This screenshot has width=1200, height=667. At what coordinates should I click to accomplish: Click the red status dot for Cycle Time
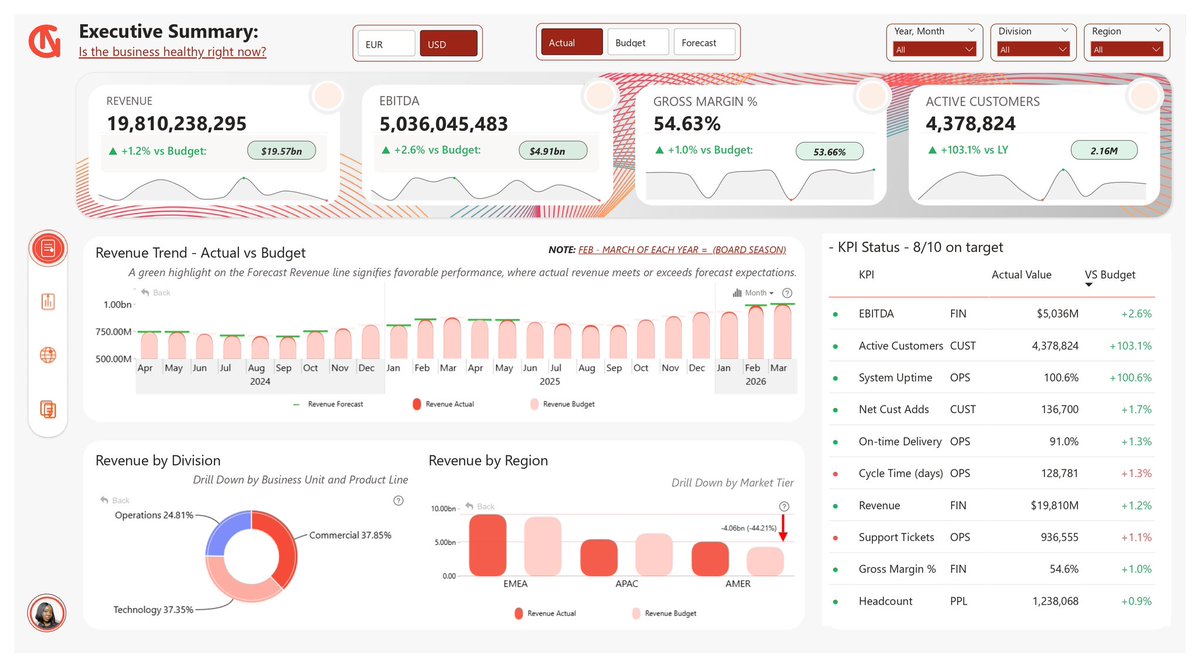836,474
